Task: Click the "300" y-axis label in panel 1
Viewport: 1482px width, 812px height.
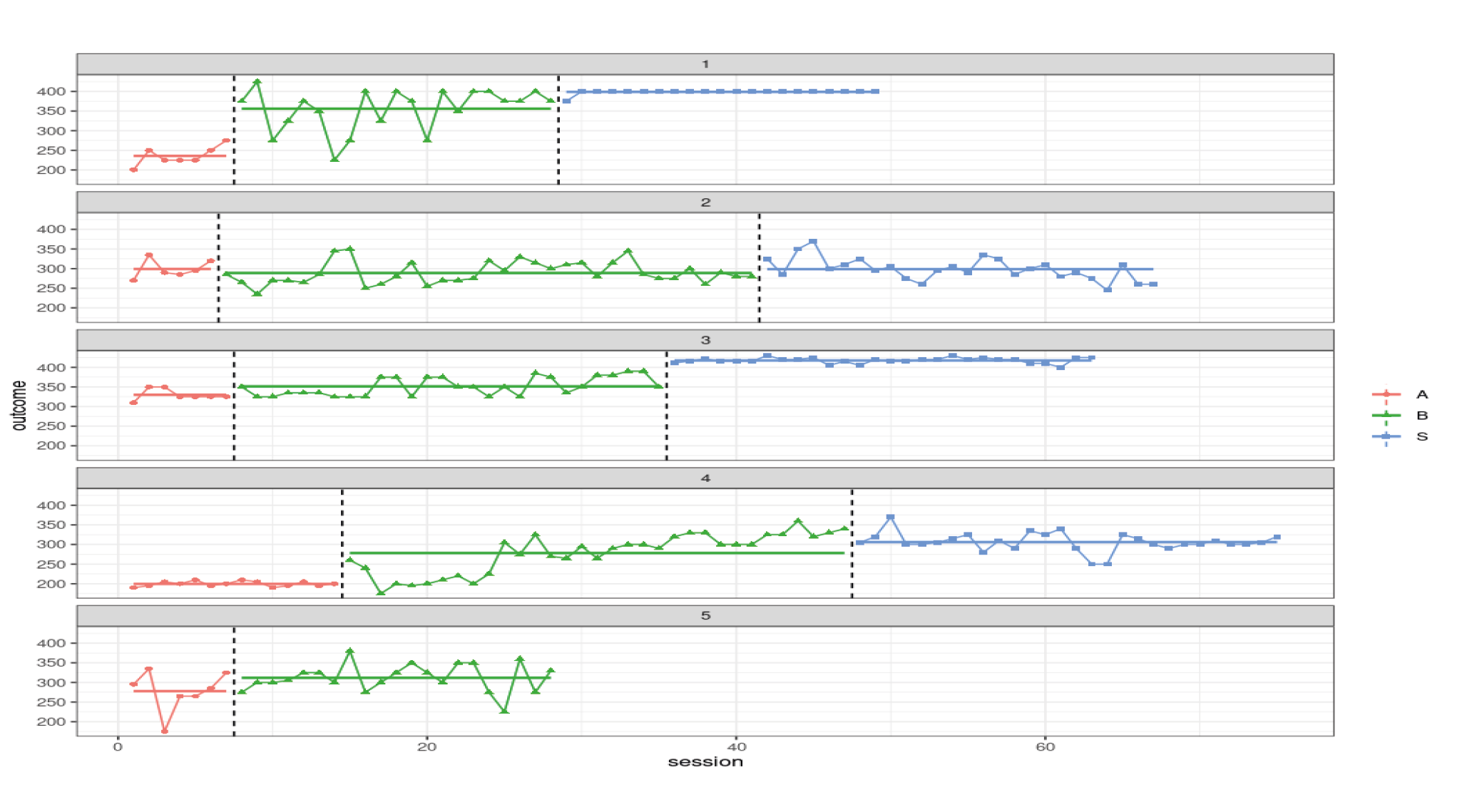Action: pyautogui.click(x=51, y=130)
